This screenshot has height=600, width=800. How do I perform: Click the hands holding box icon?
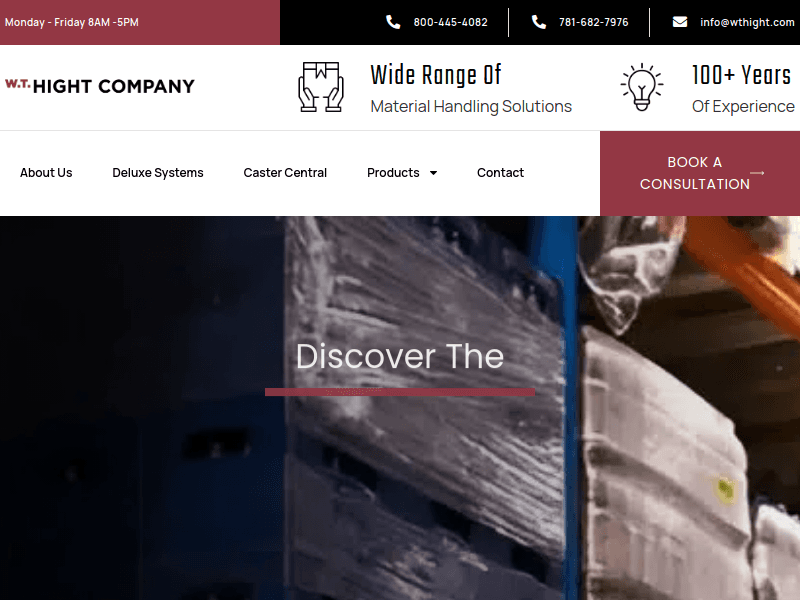pos(321,87)
